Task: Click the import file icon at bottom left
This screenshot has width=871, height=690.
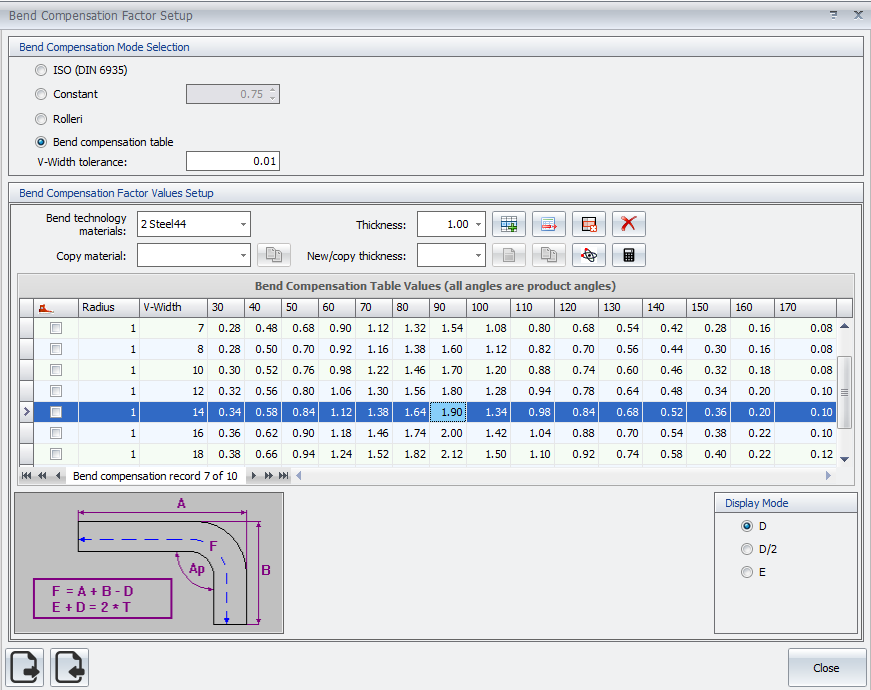Action: (x=70, y=667)
